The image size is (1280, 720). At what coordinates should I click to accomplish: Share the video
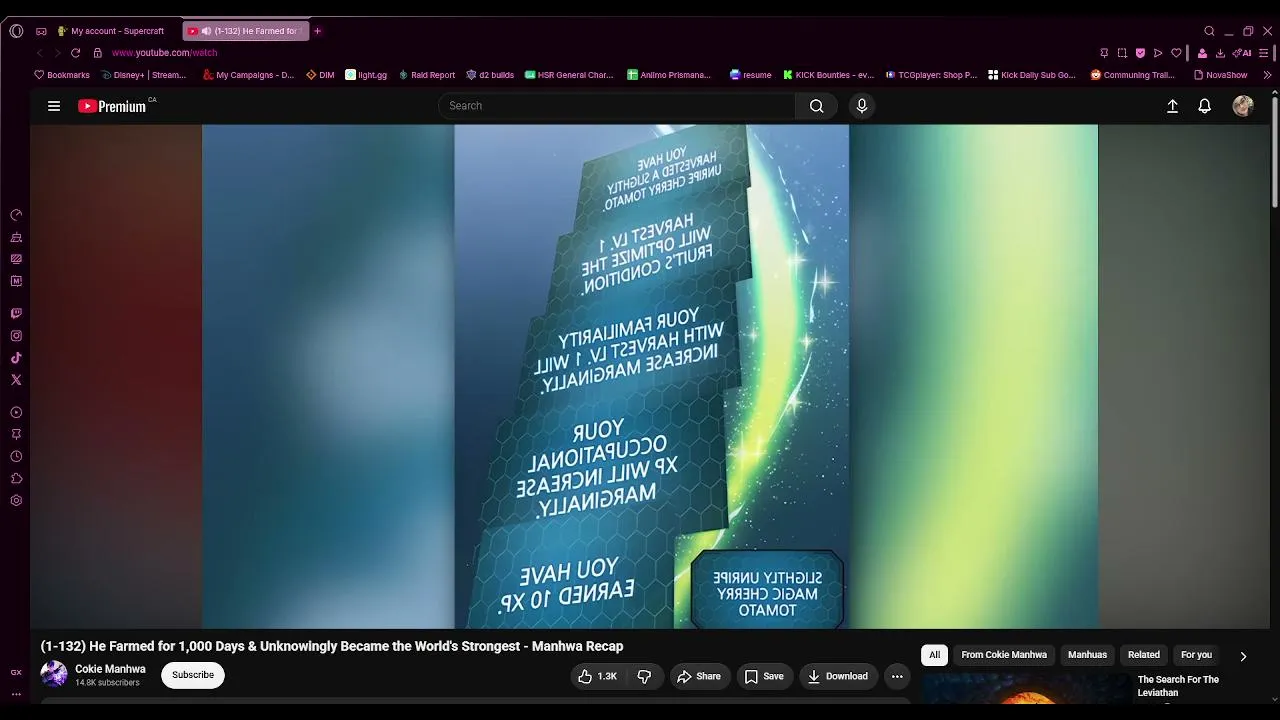pos(698,676)
